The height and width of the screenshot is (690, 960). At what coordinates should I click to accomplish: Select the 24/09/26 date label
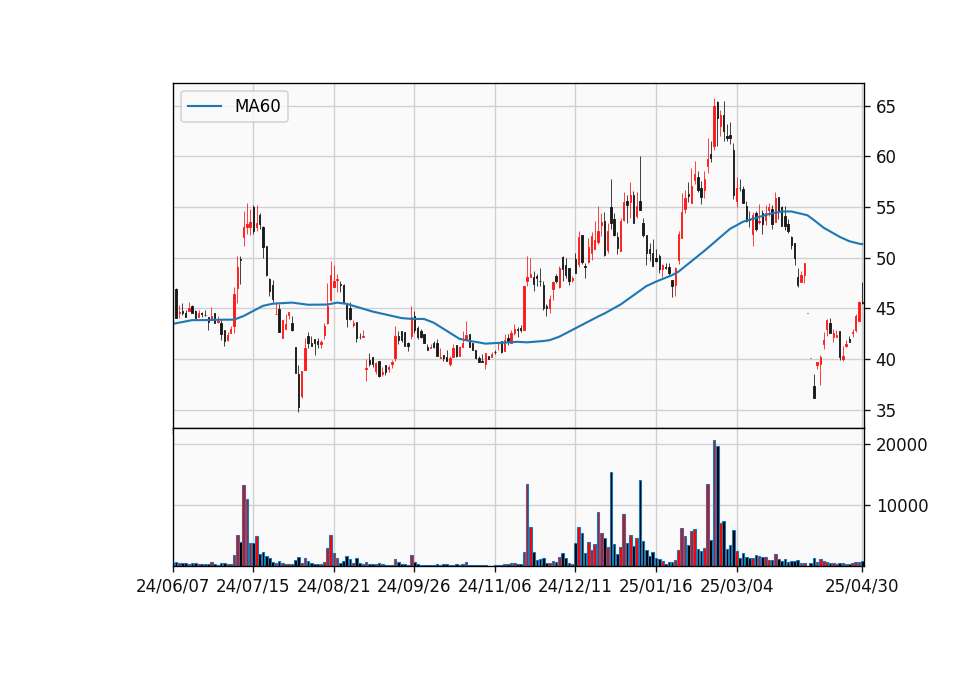(414, 586)
